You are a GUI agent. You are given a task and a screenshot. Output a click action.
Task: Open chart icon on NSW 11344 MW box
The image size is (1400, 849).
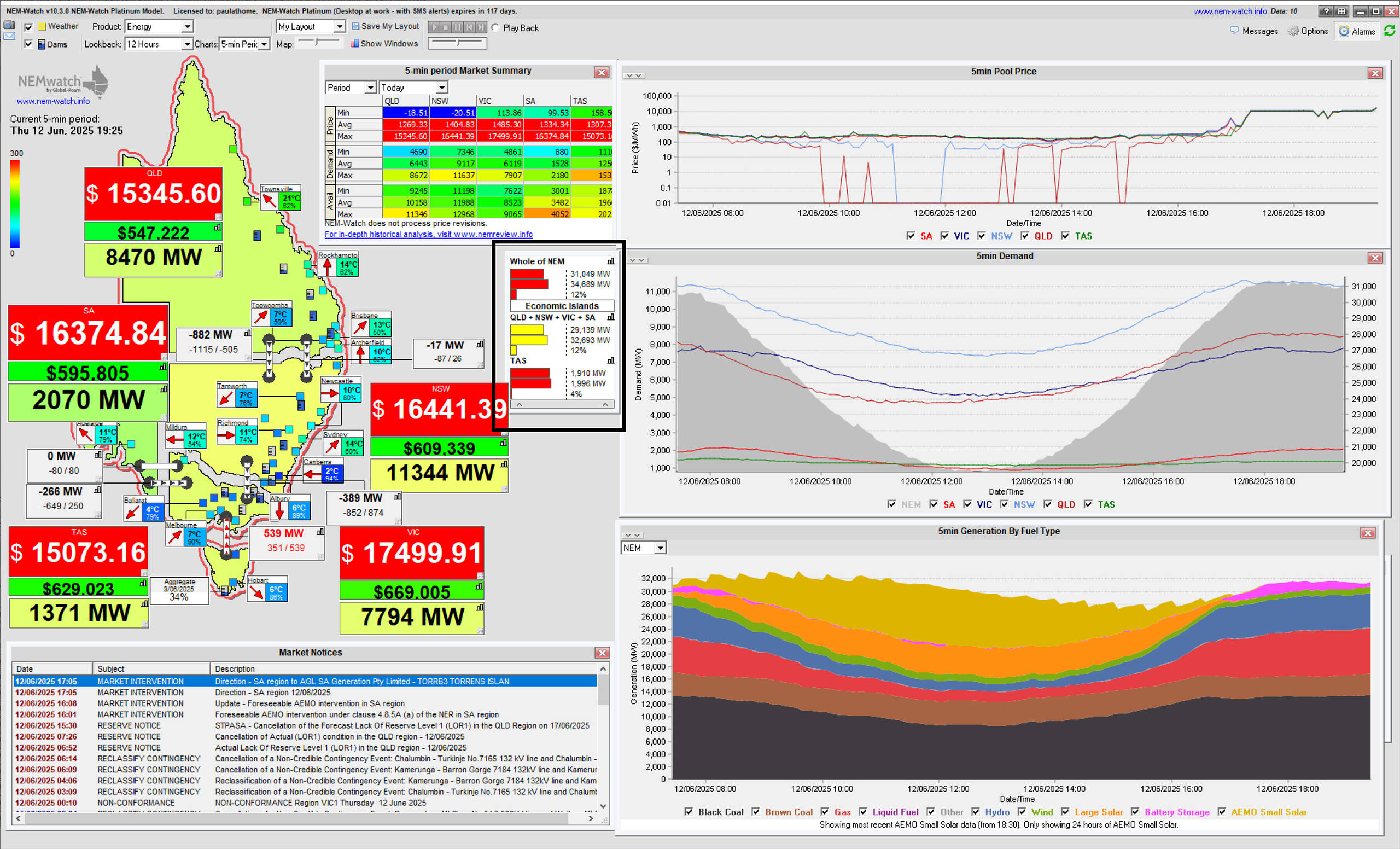504,464
